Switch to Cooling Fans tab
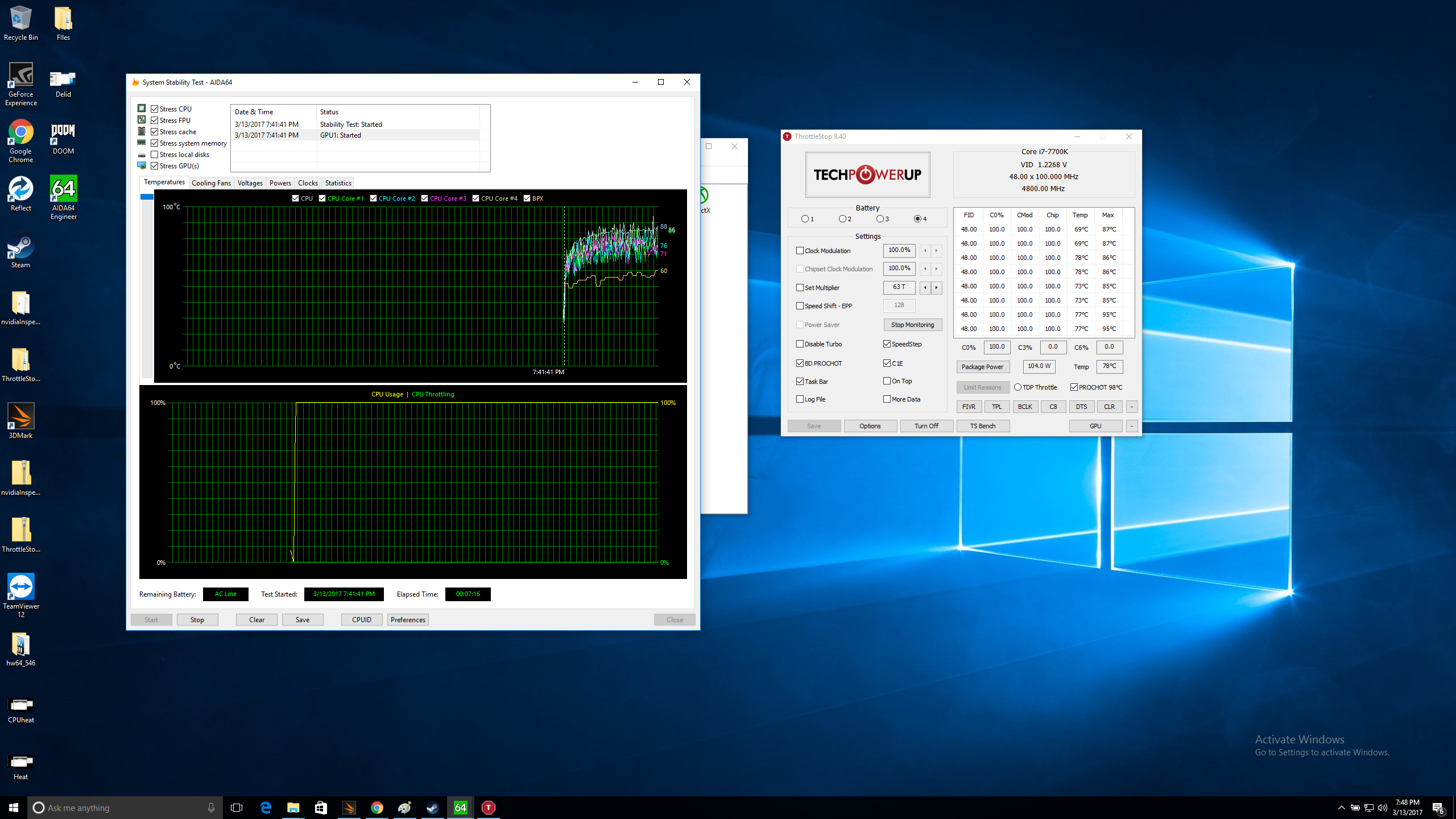This screenshot has height=819, width=1456. [x=211, y=183]
